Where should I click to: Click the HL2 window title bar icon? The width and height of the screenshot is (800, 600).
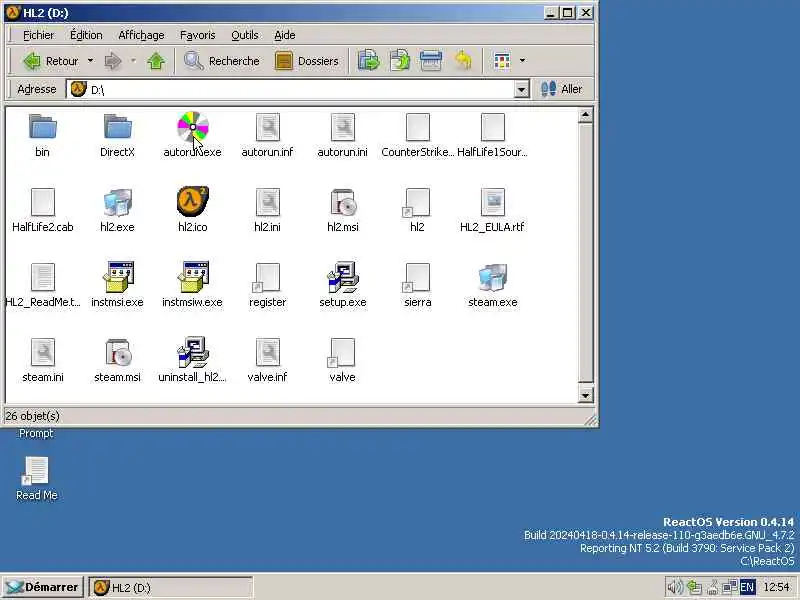click(x=12, y=12)
